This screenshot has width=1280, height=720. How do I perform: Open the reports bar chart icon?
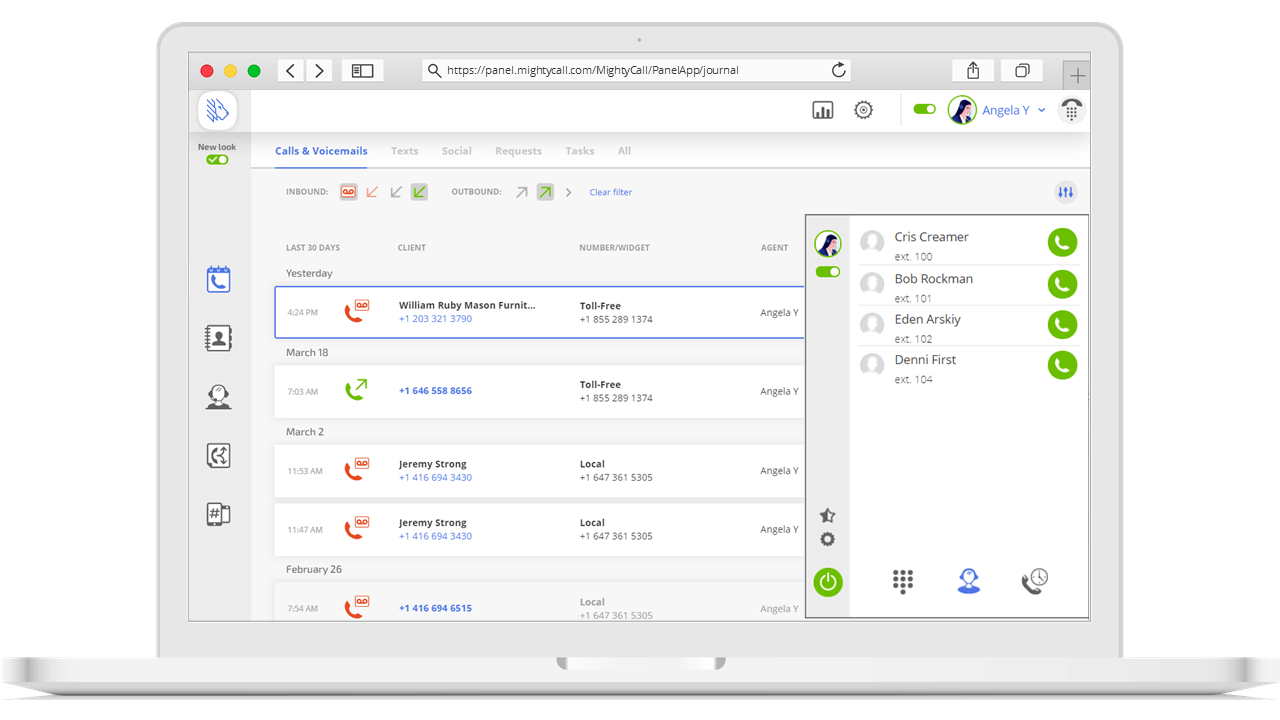click(x=822, y=110)
